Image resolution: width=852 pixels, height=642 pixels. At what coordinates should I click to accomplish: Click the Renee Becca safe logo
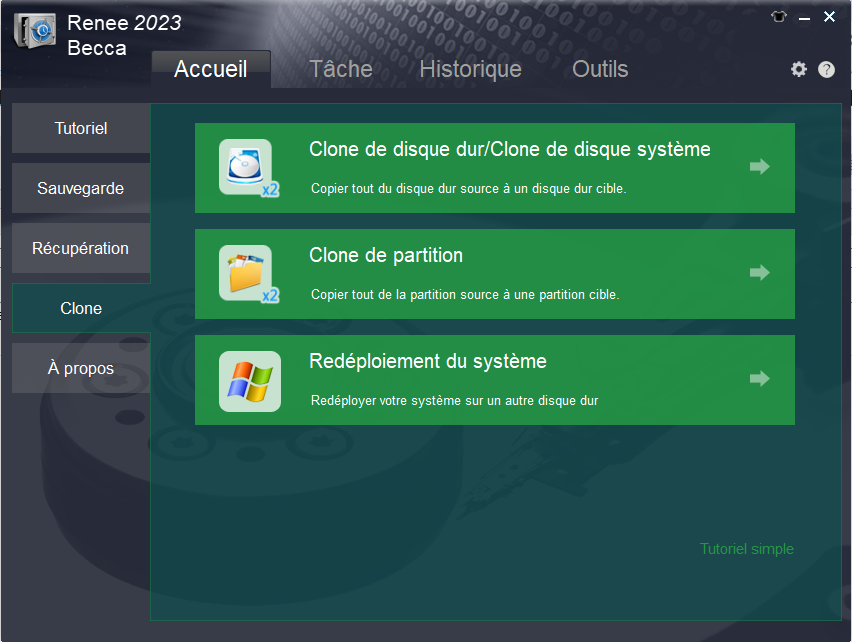coord(35,30)
